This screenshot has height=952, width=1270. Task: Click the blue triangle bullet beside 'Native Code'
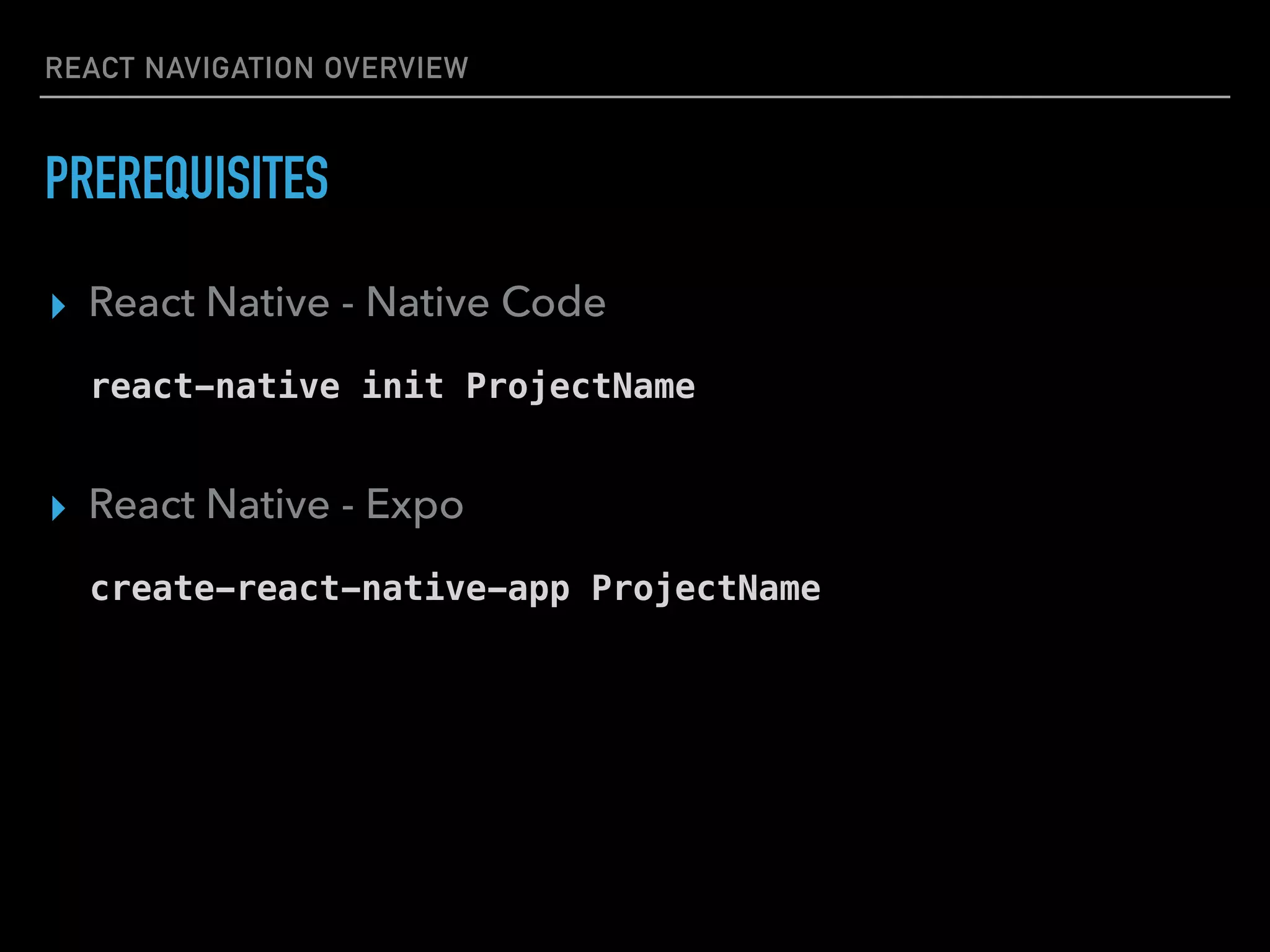pyautogui.click(x=59, y=307)
